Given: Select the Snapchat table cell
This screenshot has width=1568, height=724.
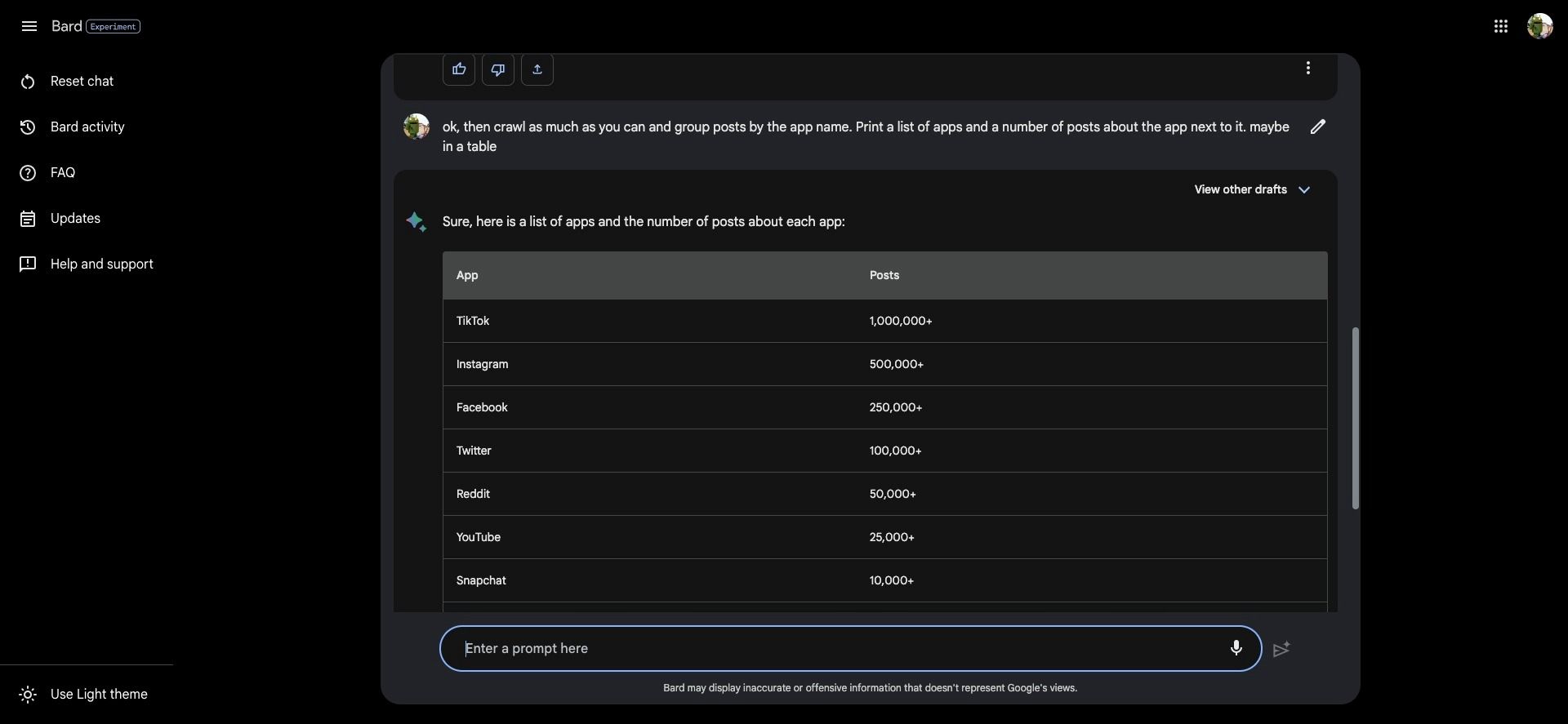Looking at the screenshot, I should click(x=481, y=580).
